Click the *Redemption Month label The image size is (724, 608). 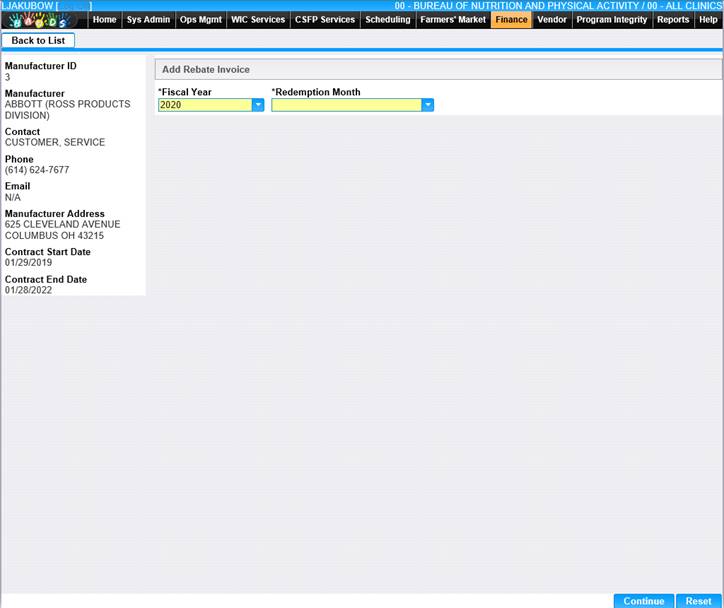(316, 92)
